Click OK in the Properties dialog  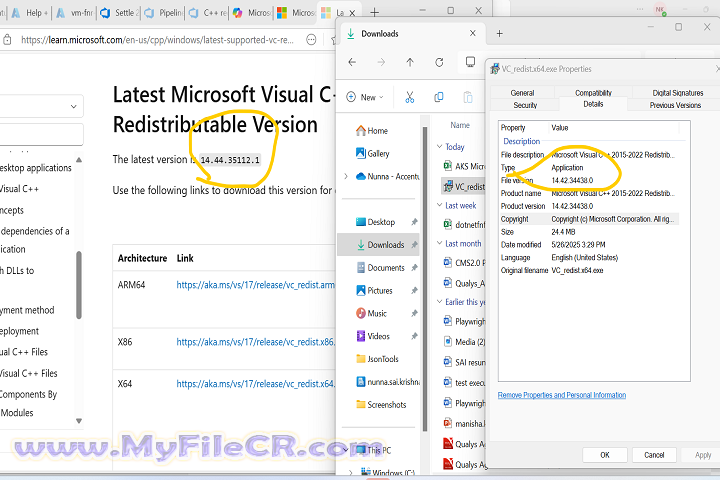(x=605, y=455)
